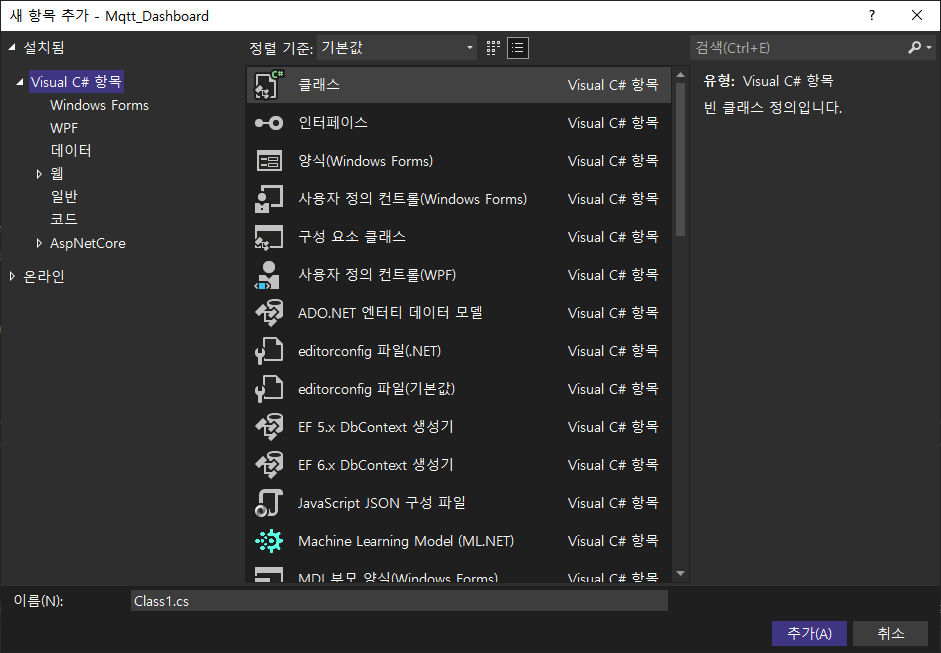Collapse the 설치됨 tree node

(x=12, y=47)
